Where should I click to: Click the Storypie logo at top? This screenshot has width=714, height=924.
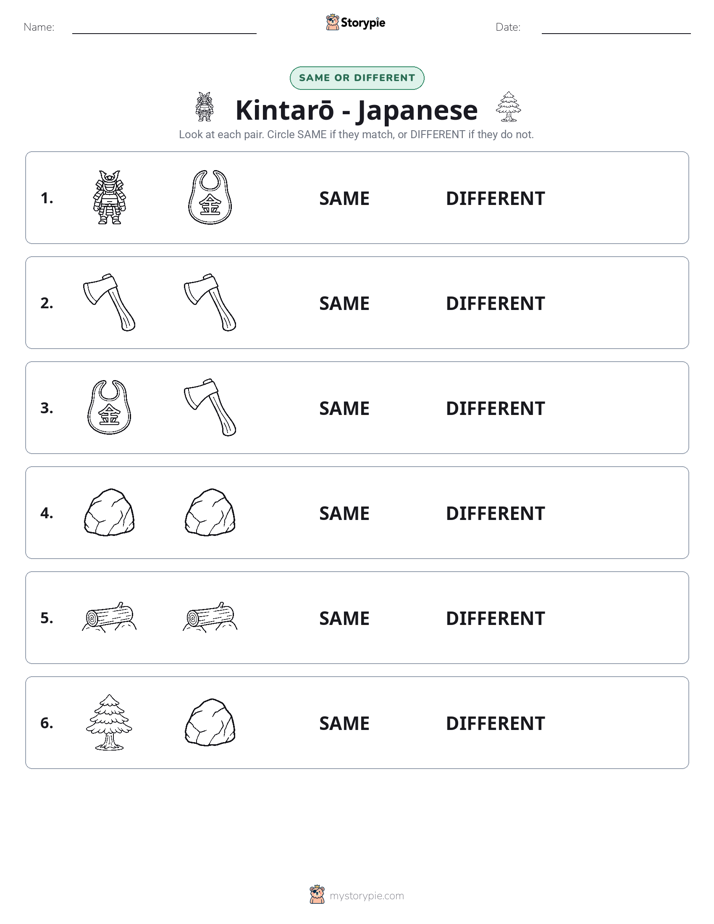tap(355, 22)
